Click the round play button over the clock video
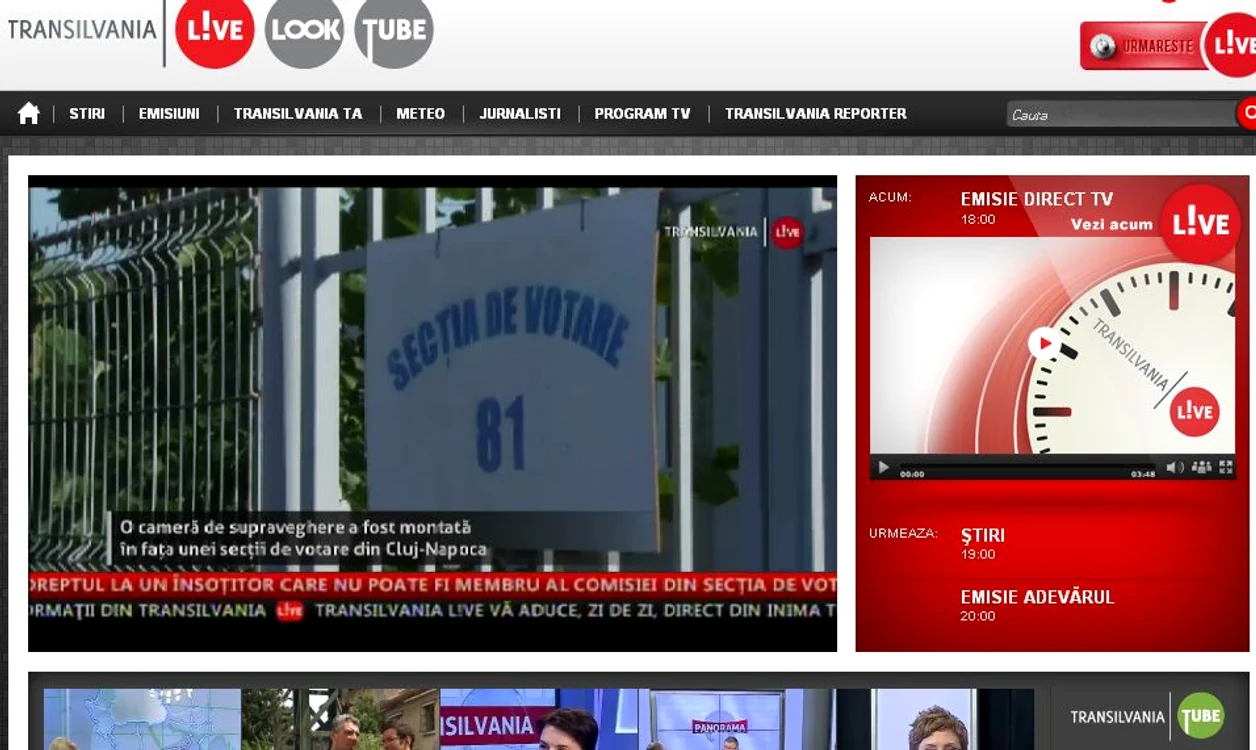This screenshot has height=750, width=1256. [1044, 344]
